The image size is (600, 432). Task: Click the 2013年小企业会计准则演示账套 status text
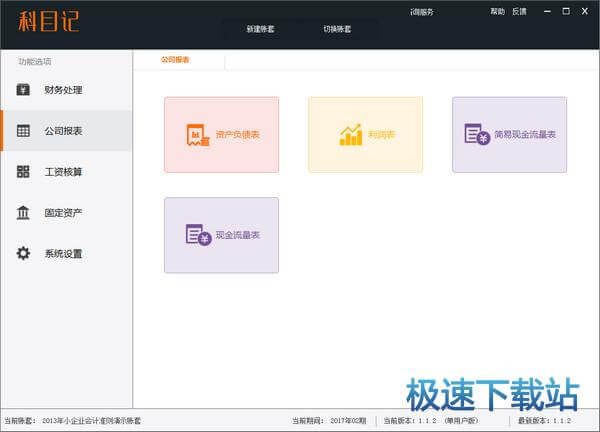tap(91, 421)
